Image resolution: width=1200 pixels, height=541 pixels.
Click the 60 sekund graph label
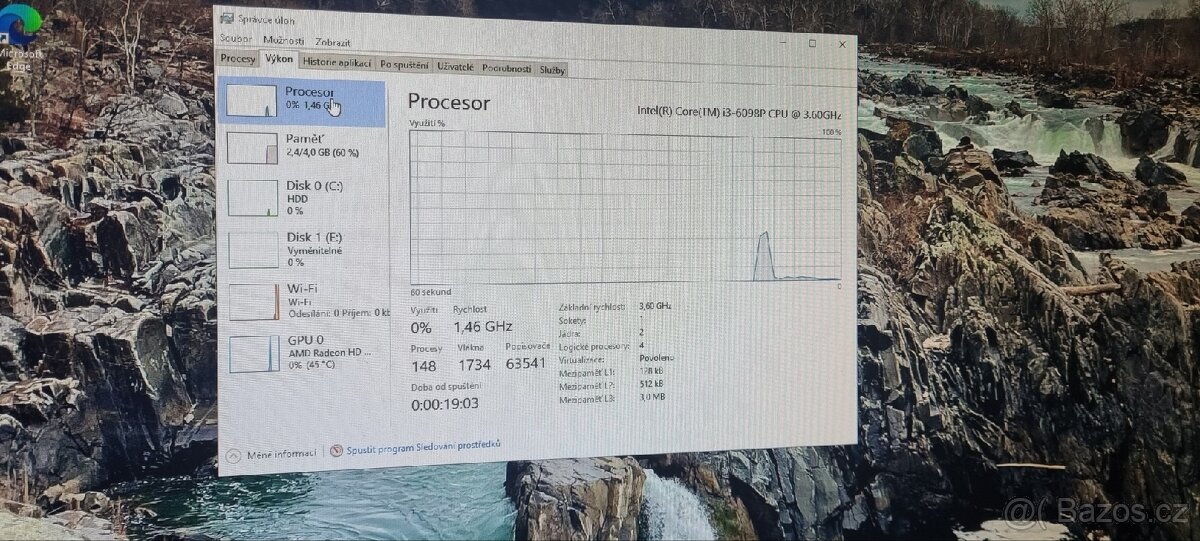(x=430, y=292)
